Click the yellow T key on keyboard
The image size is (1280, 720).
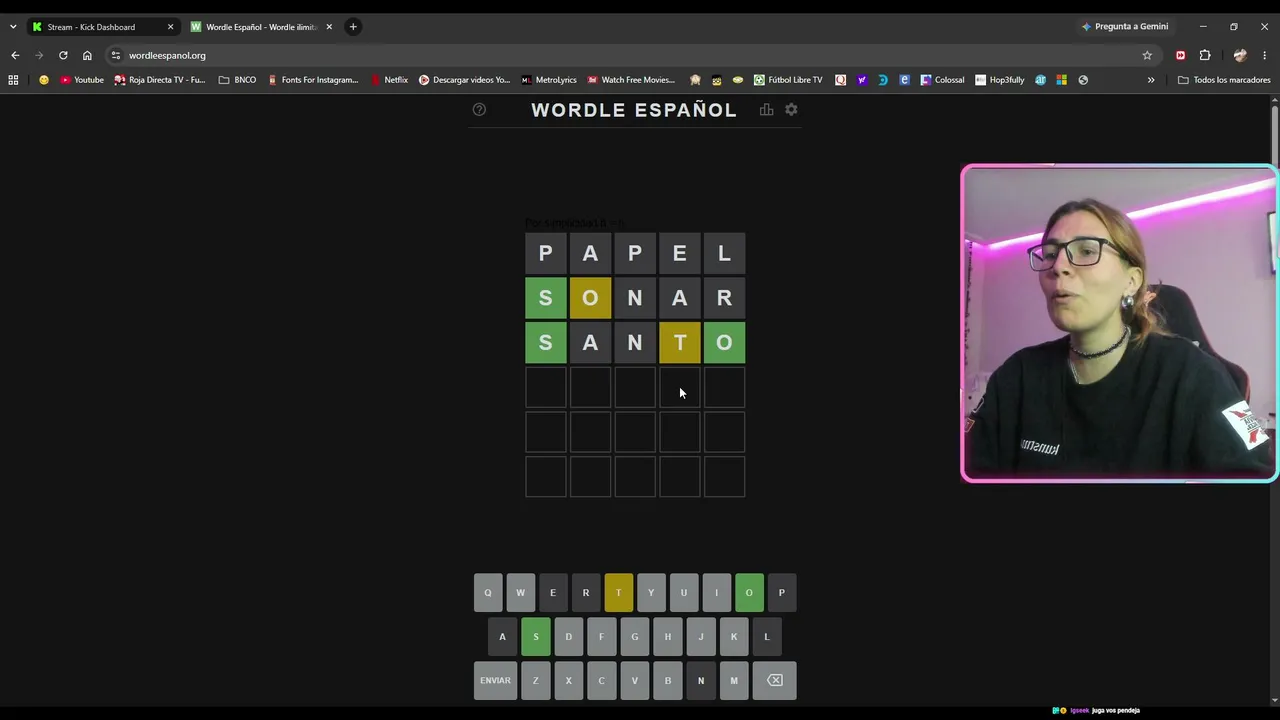(x=618, y=592)
